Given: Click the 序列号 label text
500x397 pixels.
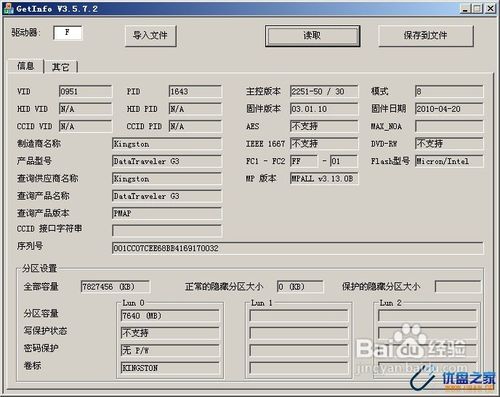Looking at the screenshot, I should coord(30,246).
